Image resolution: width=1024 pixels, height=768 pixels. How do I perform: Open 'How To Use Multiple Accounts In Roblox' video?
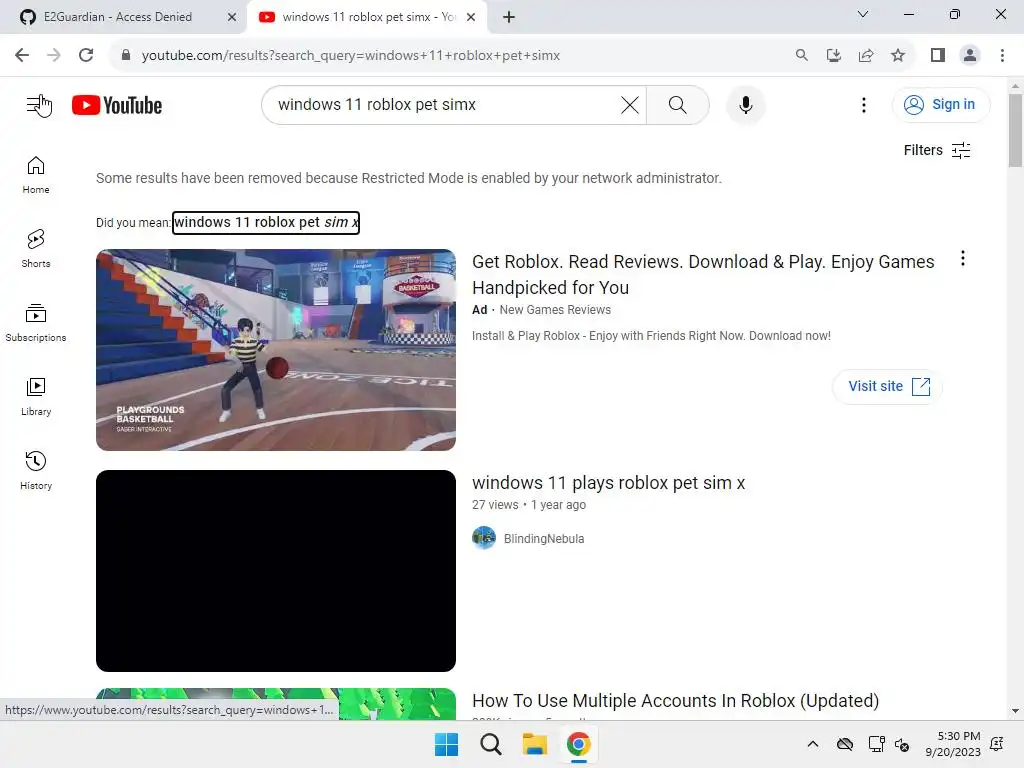(x=675, y=701)
